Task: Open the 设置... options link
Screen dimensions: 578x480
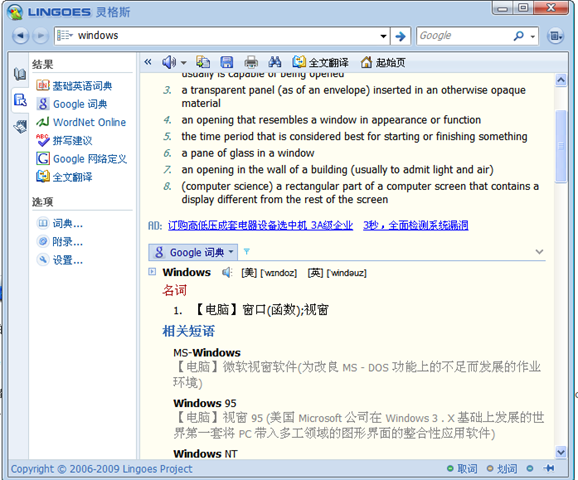Action: click(60, 260)
